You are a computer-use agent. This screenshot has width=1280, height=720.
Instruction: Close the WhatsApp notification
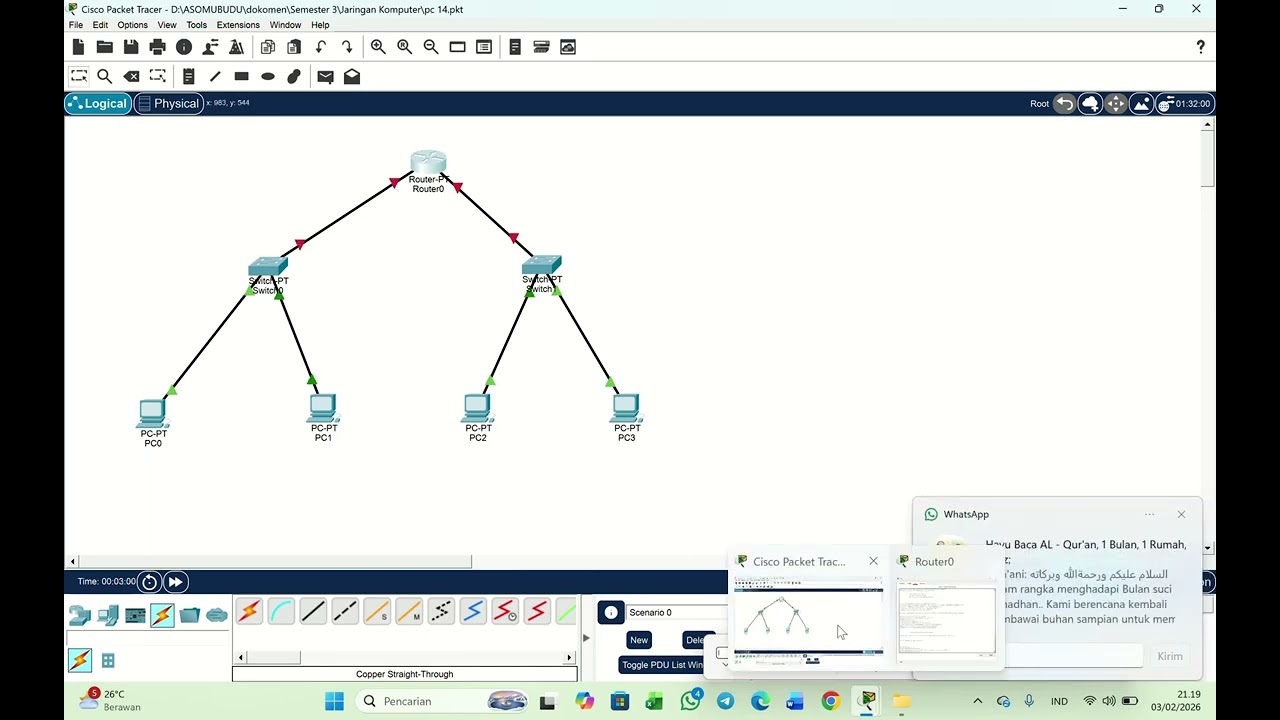click(1181, 514)
